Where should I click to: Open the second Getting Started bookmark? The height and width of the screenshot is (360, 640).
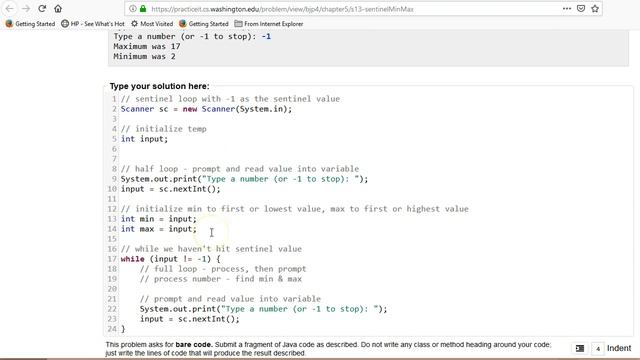click(204, 24)
